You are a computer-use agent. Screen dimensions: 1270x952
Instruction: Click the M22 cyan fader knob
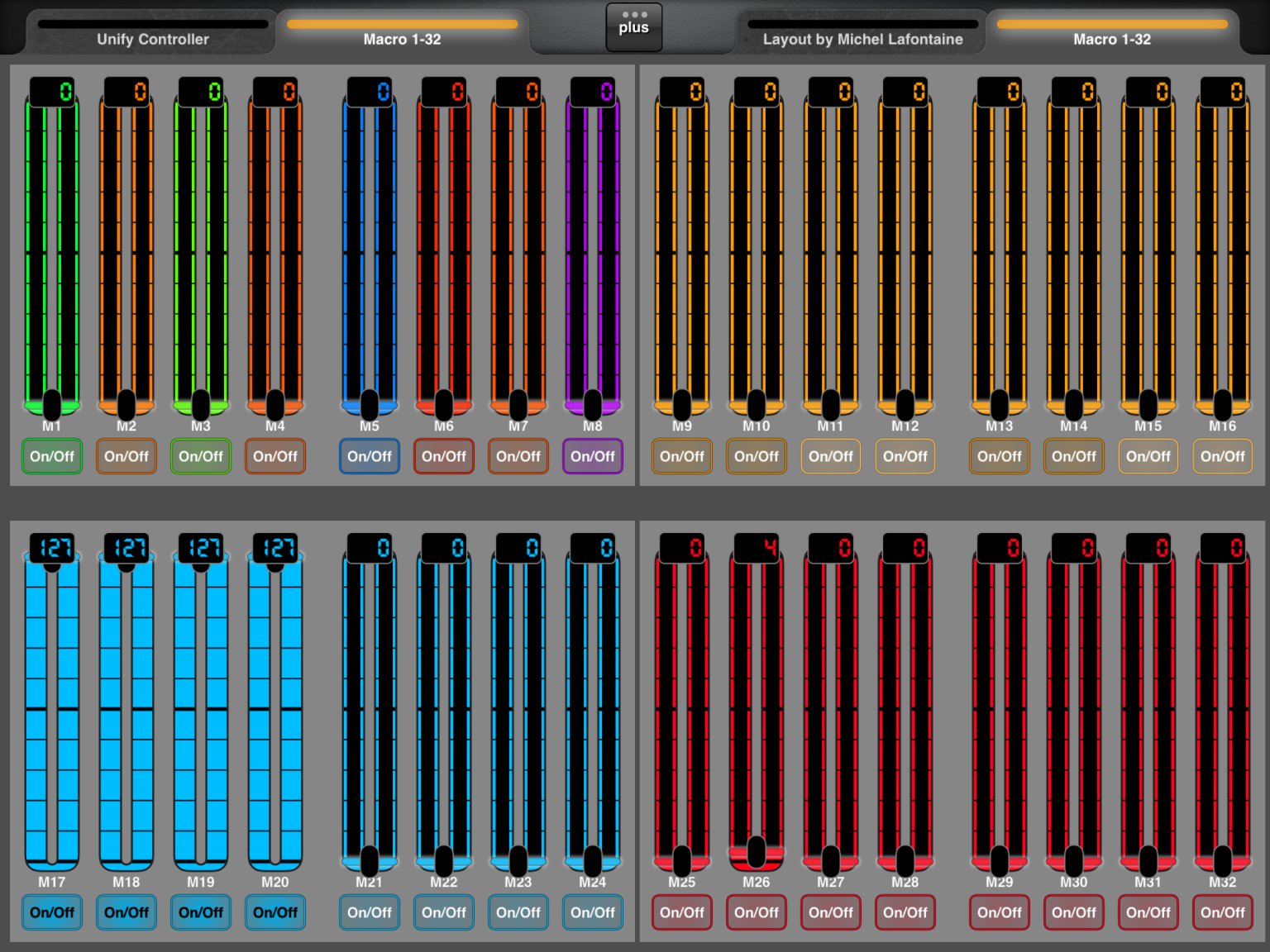(444, 860)
